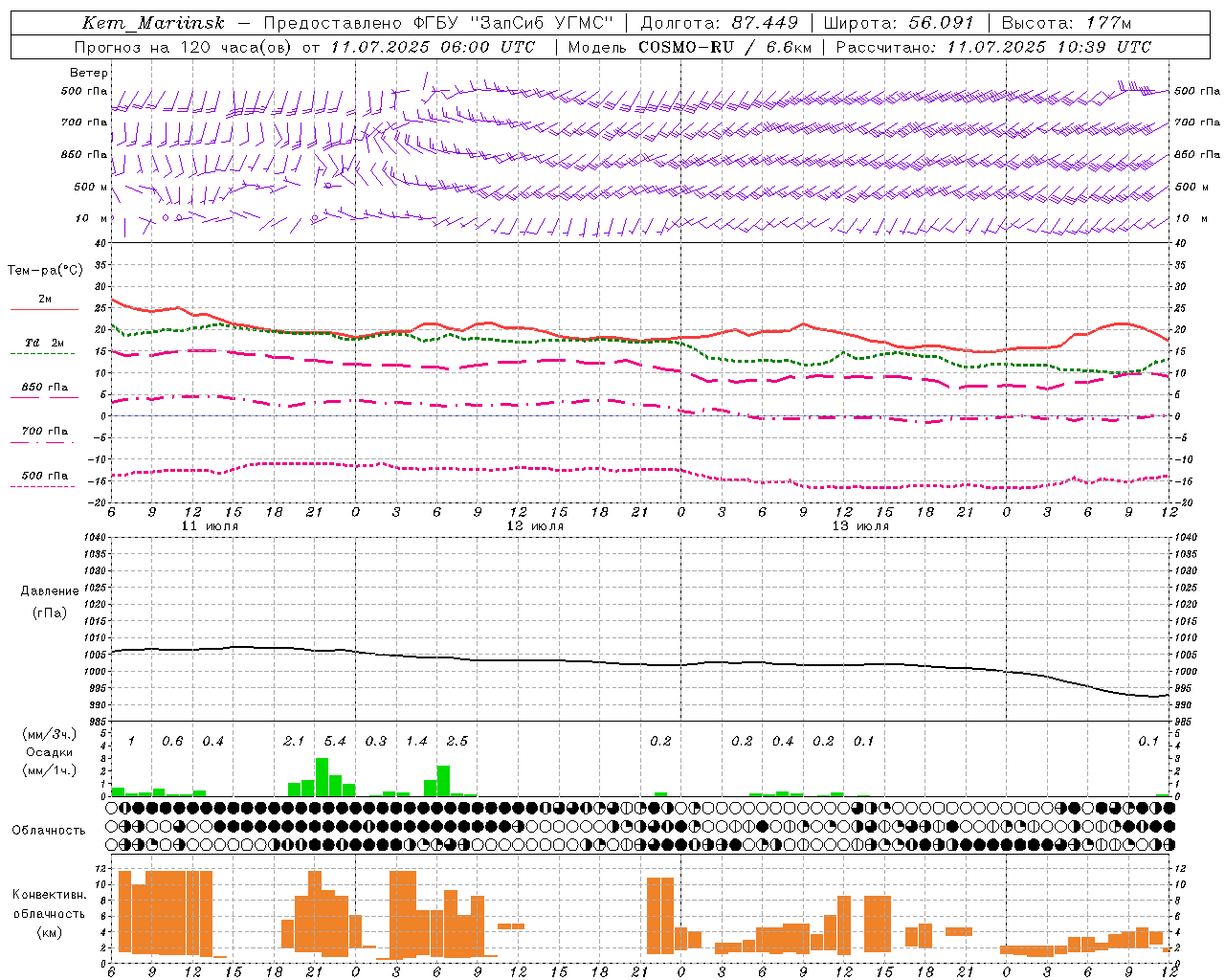The width and height of the screenshot is (1225, 980).
Task: Click the Облачность cloud cover label
Action: point(49,831)
